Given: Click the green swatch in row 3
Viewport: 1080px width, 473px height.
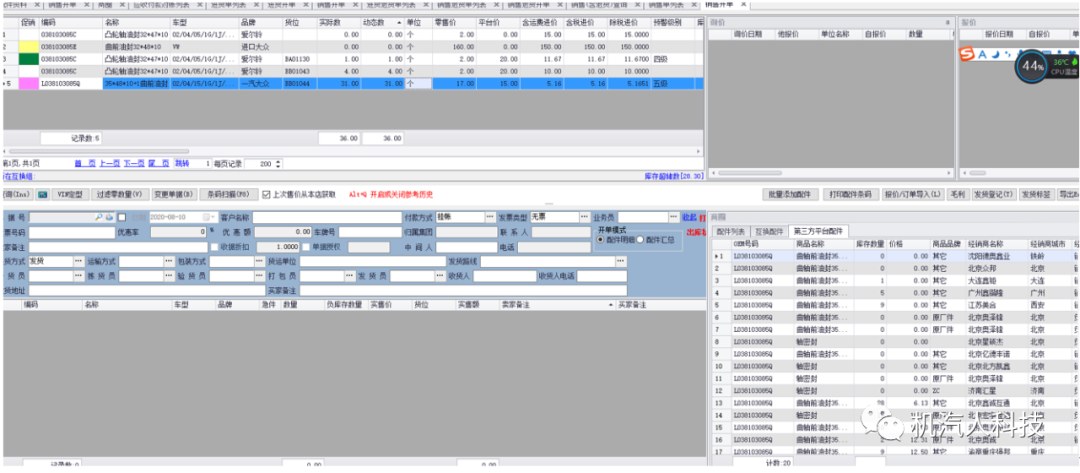Looking at the screenshot, I should click(x=28, y=59).
